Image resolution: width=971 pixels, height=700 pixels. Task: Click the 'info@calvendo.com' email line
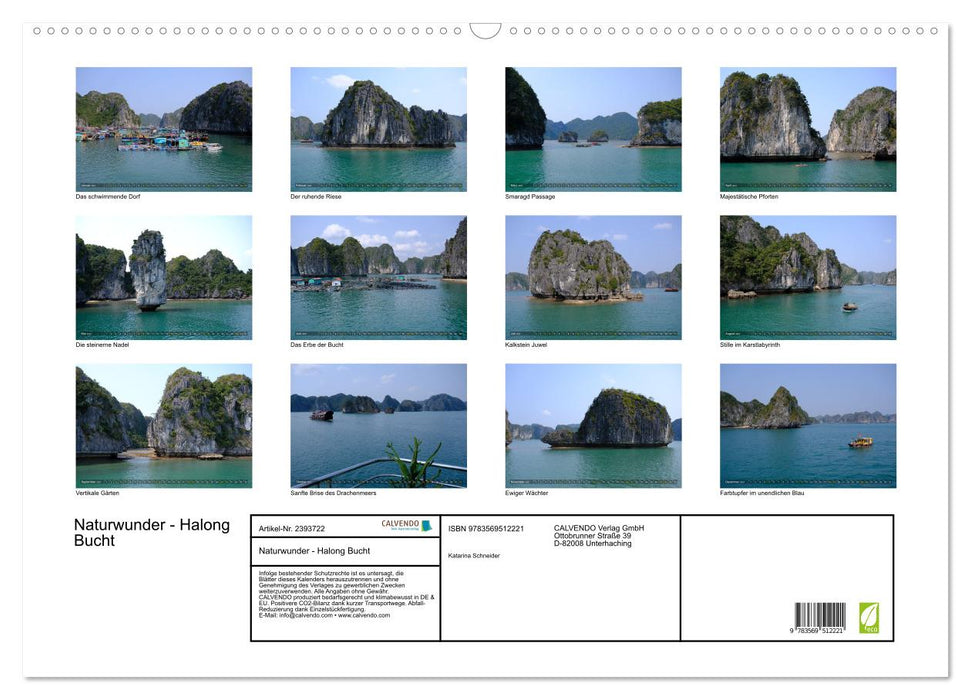[x=324, y=615]
